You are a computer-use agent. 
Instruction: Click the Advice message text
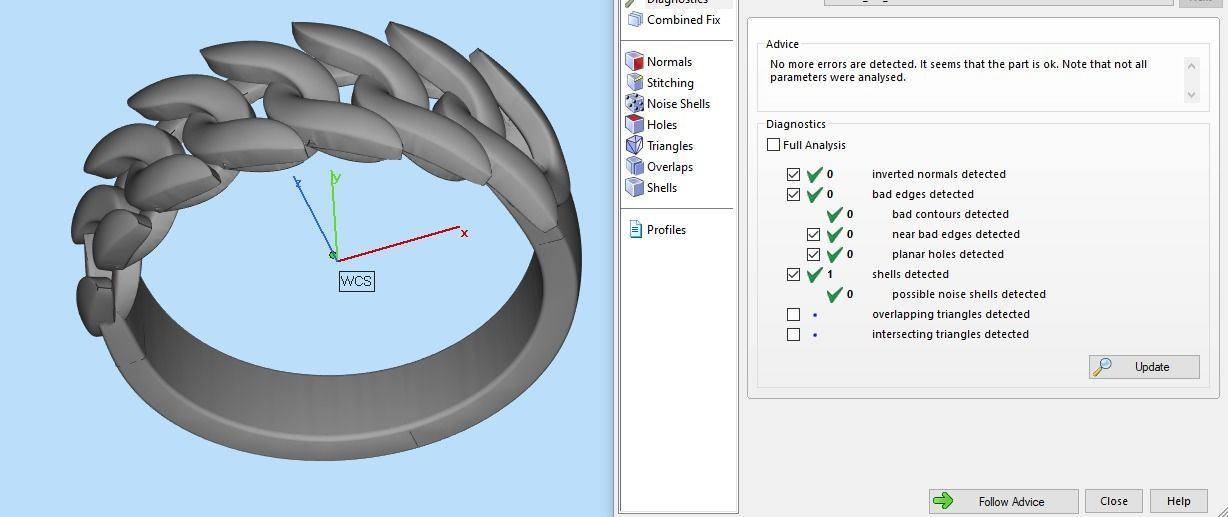coord(958,71)
